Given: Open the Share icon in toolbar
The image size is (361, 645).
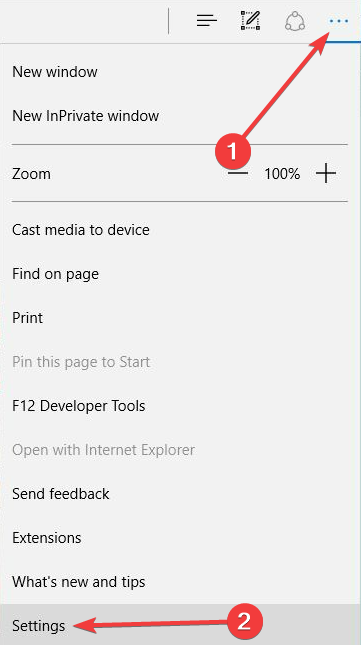Looking at the screenshot, I should (295, 21).
